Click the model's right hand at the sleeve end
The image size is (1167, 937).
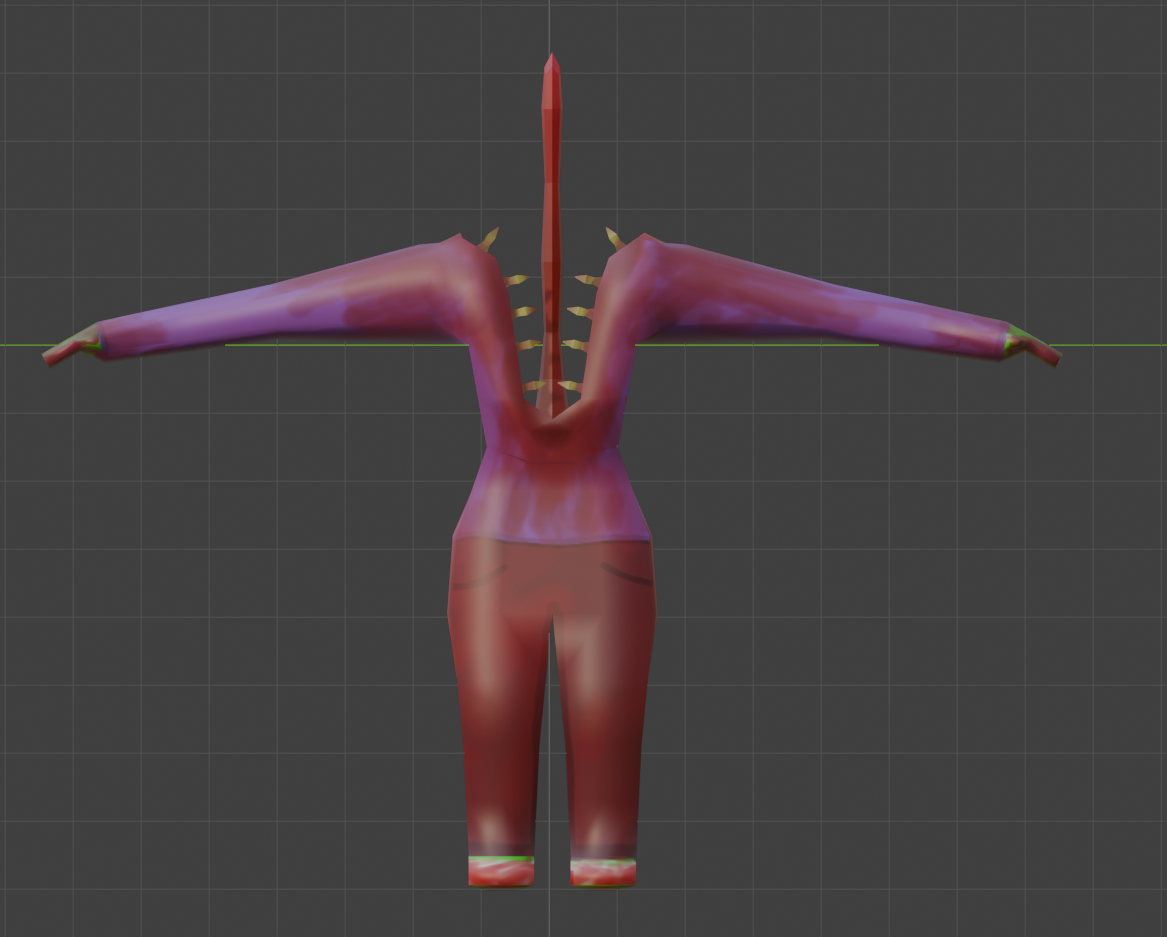(x=1032, y=346)
